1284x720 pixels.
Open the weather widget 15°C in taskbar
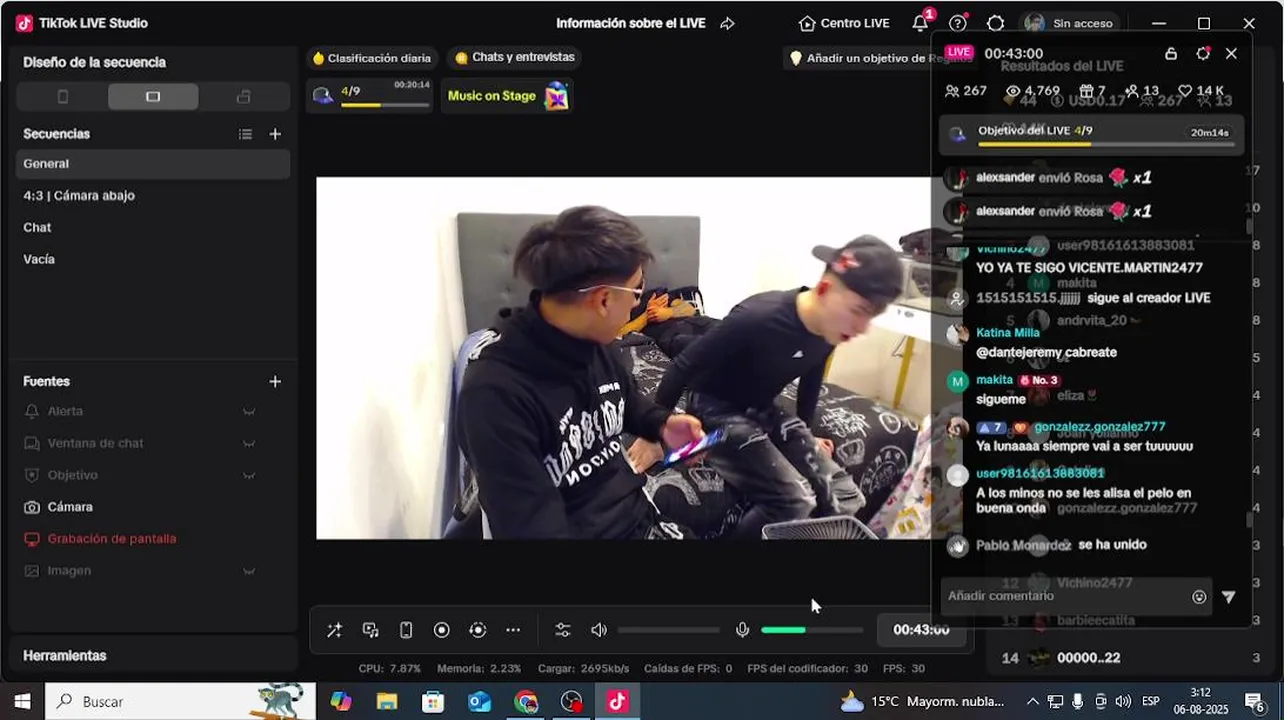tap(923, 702)
